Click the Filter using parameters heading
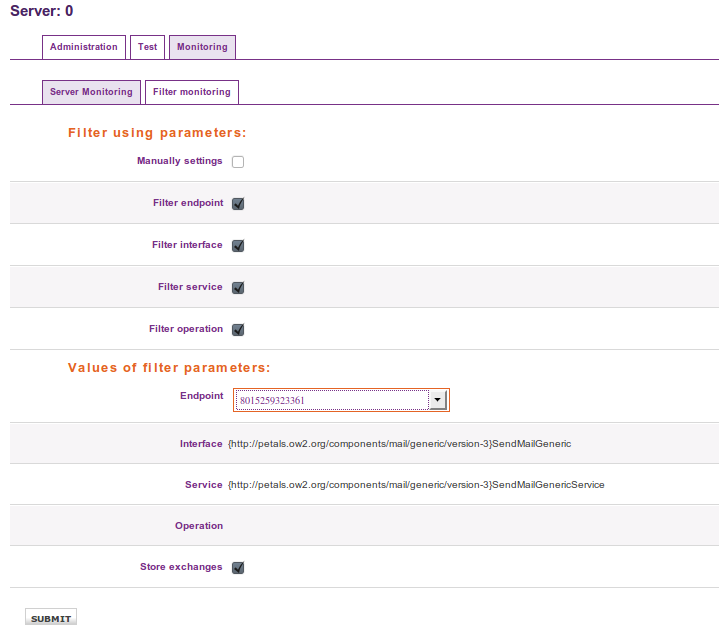This screenshot has height=638, width=723. tap(157, 133)
